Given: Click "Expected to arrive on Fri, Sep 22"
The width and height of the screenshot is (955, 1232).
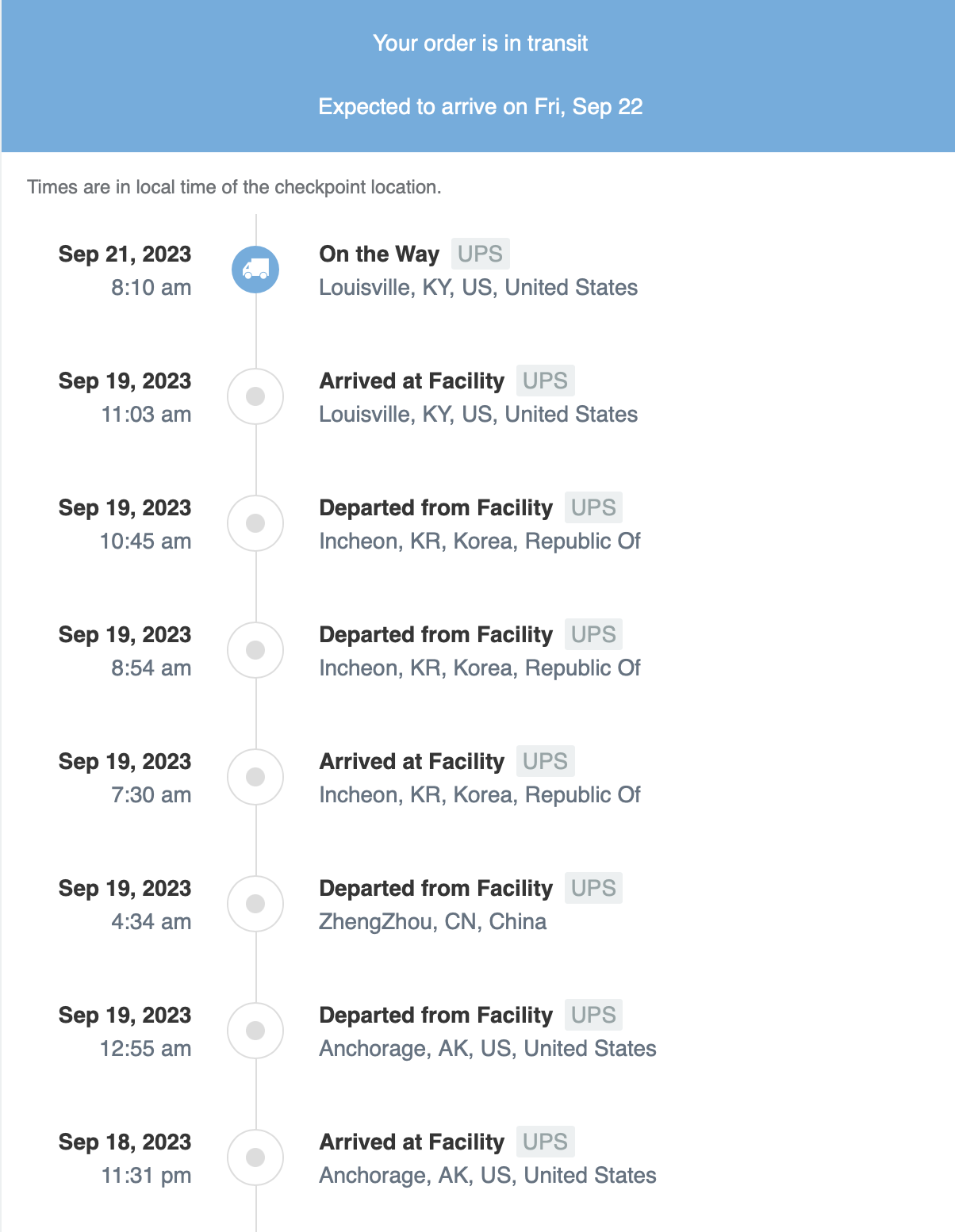Looking at the screenshot, I should 480,106.
